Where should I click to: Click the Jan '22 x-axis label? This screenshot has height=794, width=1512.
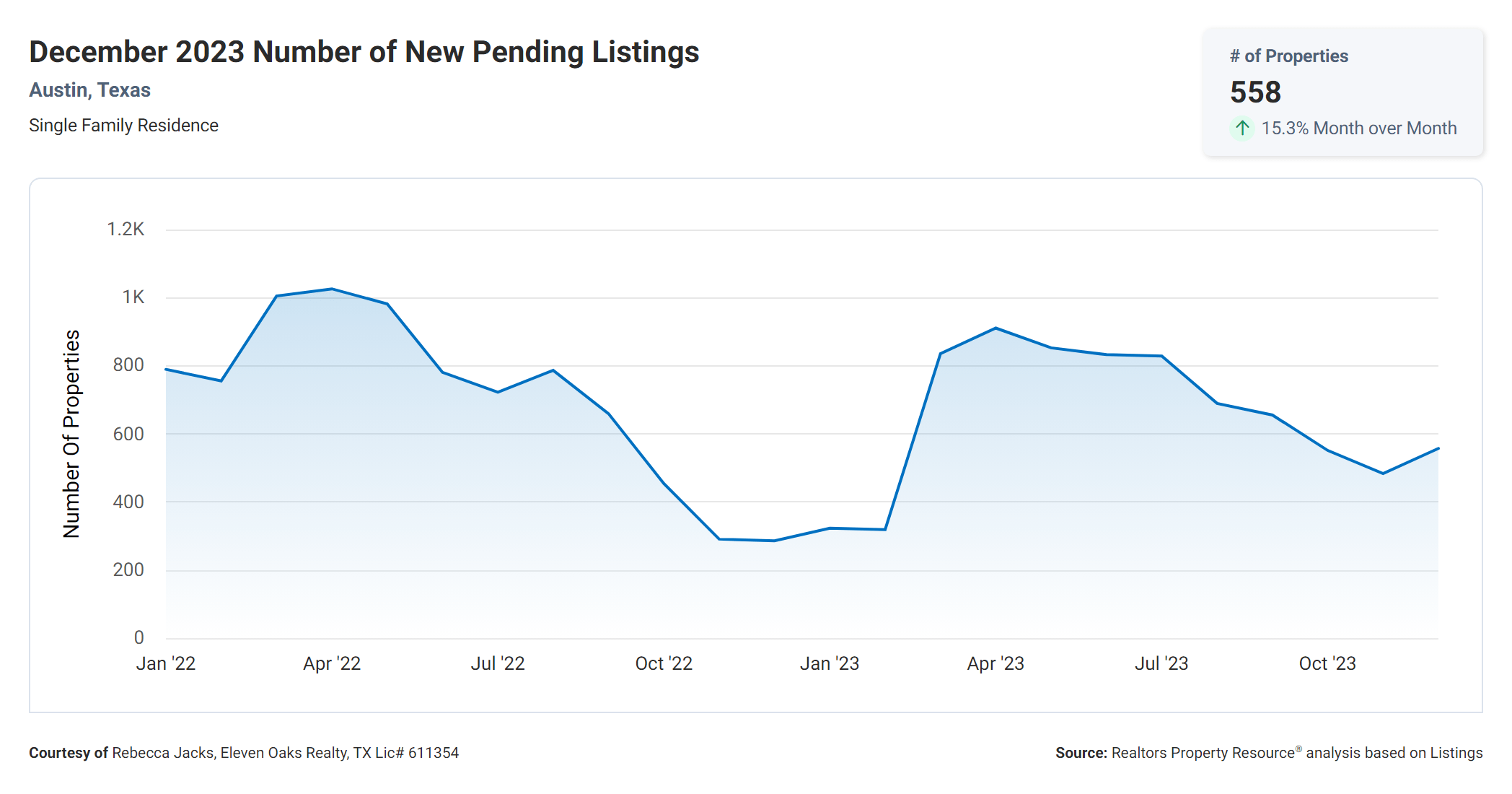pos(166,663)
